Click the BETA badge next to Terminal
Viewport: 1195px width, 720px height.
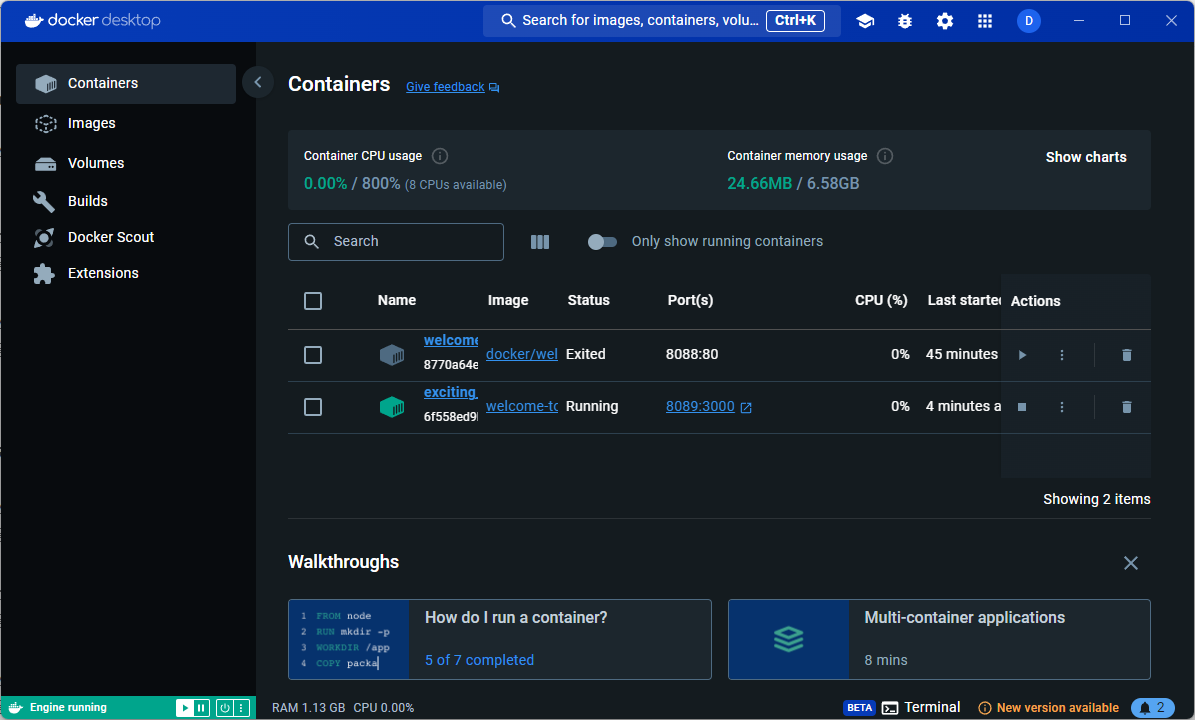(x=859, y=708)
